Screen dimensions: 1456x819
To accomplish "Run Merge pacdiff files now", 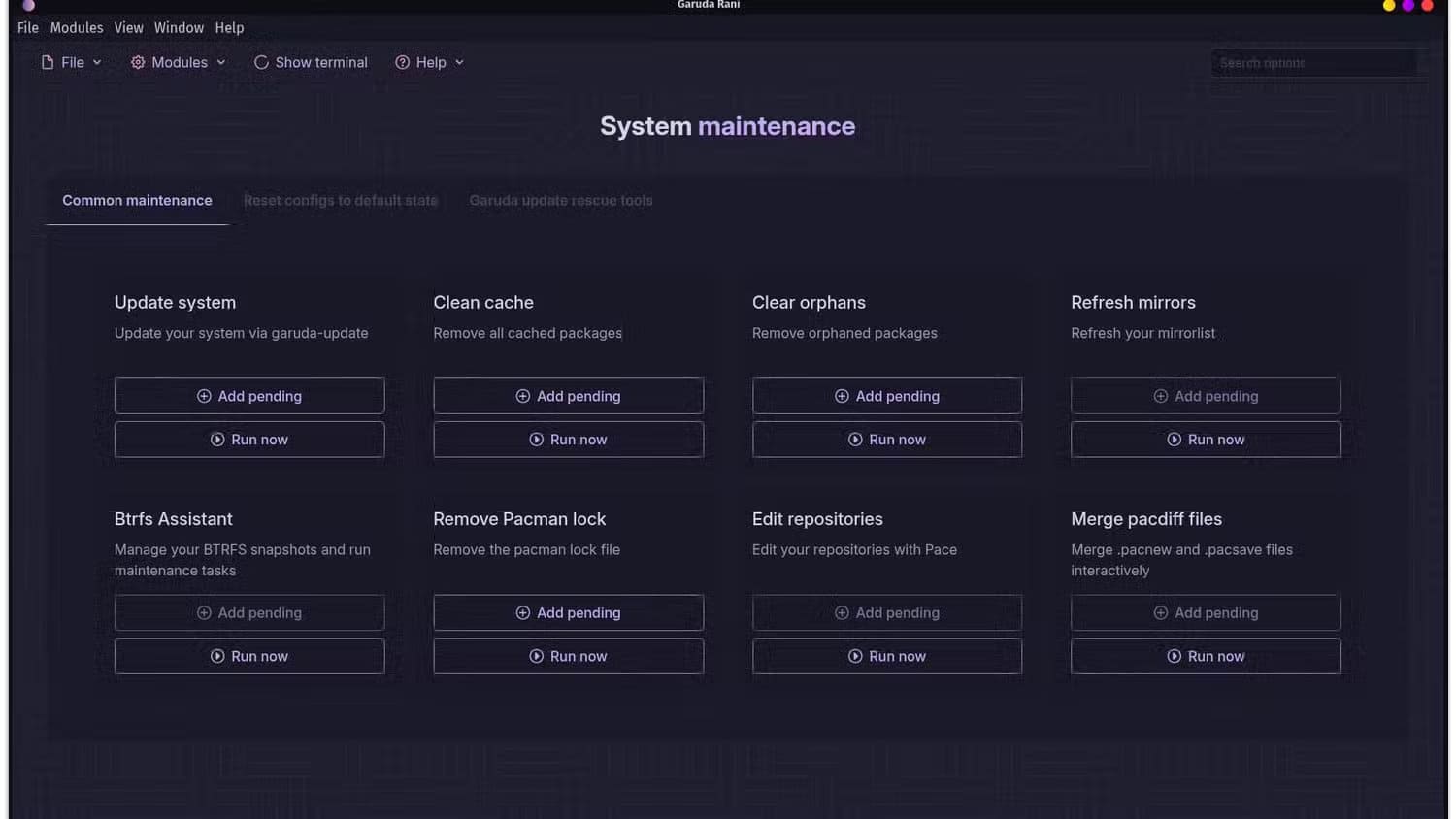I will 1206,656.
